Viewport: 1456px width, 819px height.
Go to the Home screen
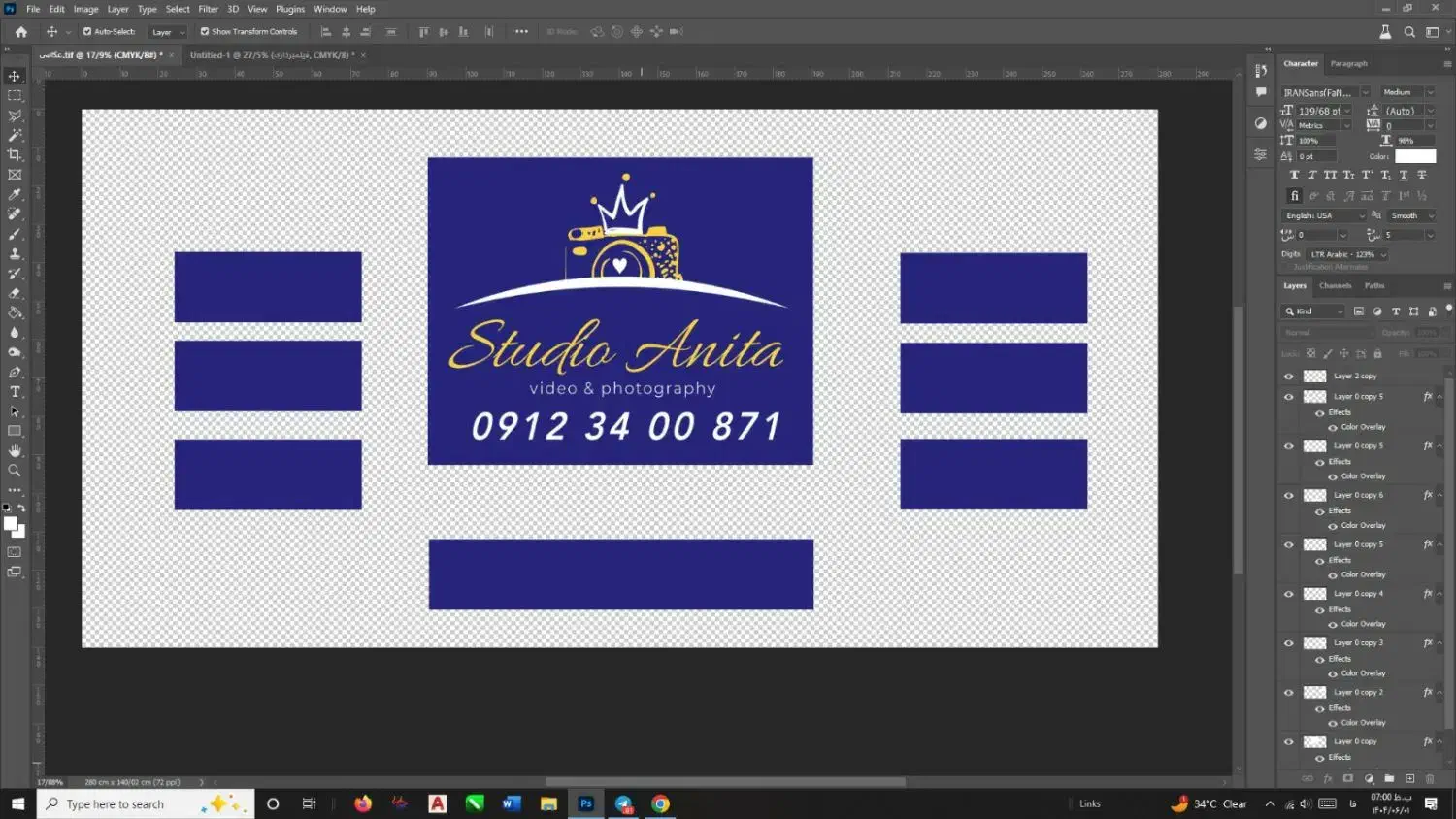pyautogui.click(x=21, y=32)
